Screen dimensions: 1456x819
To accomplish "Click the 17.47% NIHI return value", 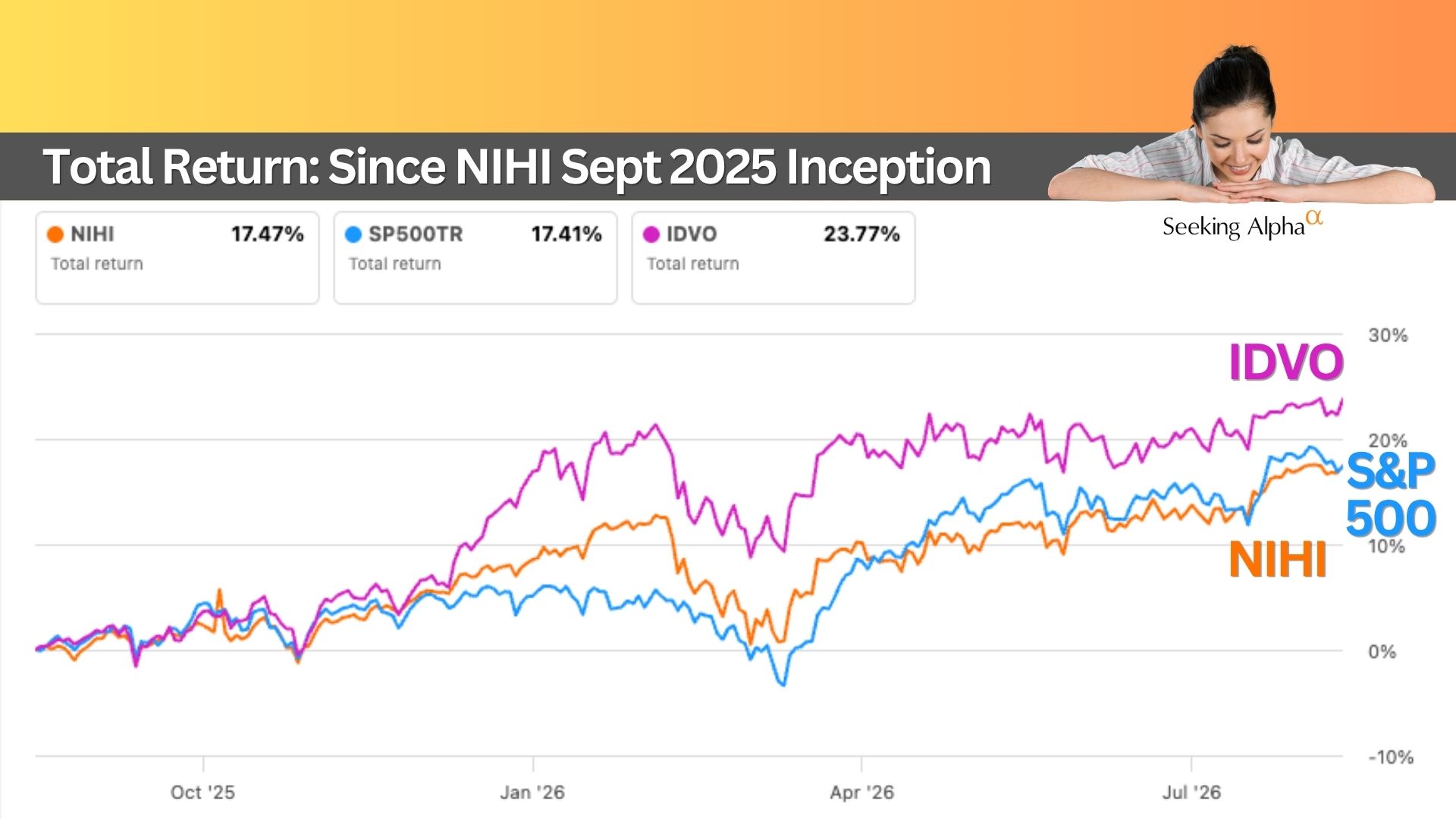I will click(267, 234).
